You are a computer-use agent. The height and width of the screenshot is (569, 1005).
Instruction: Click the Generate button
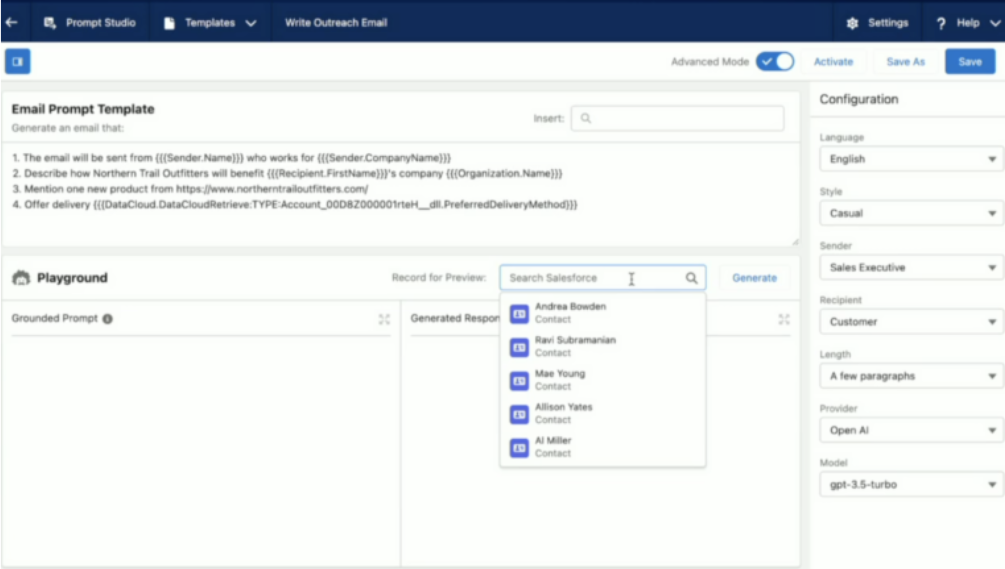(754, 278)
